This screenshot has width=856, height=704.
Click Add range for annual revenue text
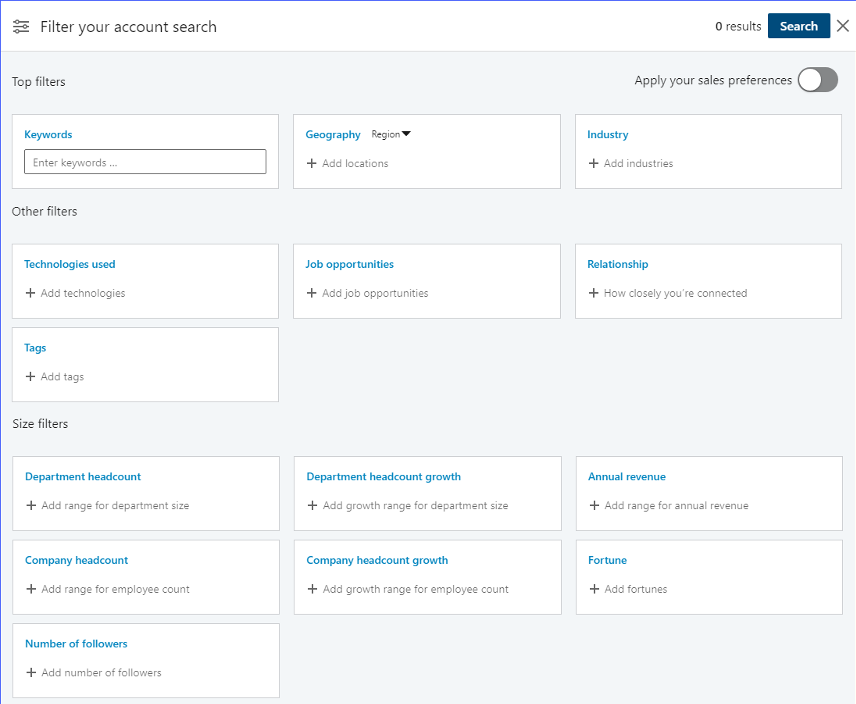pyautogui.click(x=676, y=505)
